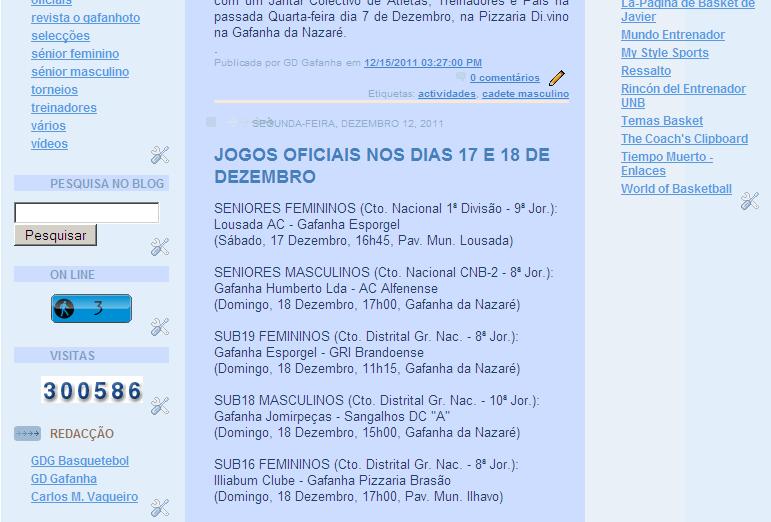Click the wrench icon beside Pesquisar button
Screen dimensions: 771x522
click(x=160, y=247)
